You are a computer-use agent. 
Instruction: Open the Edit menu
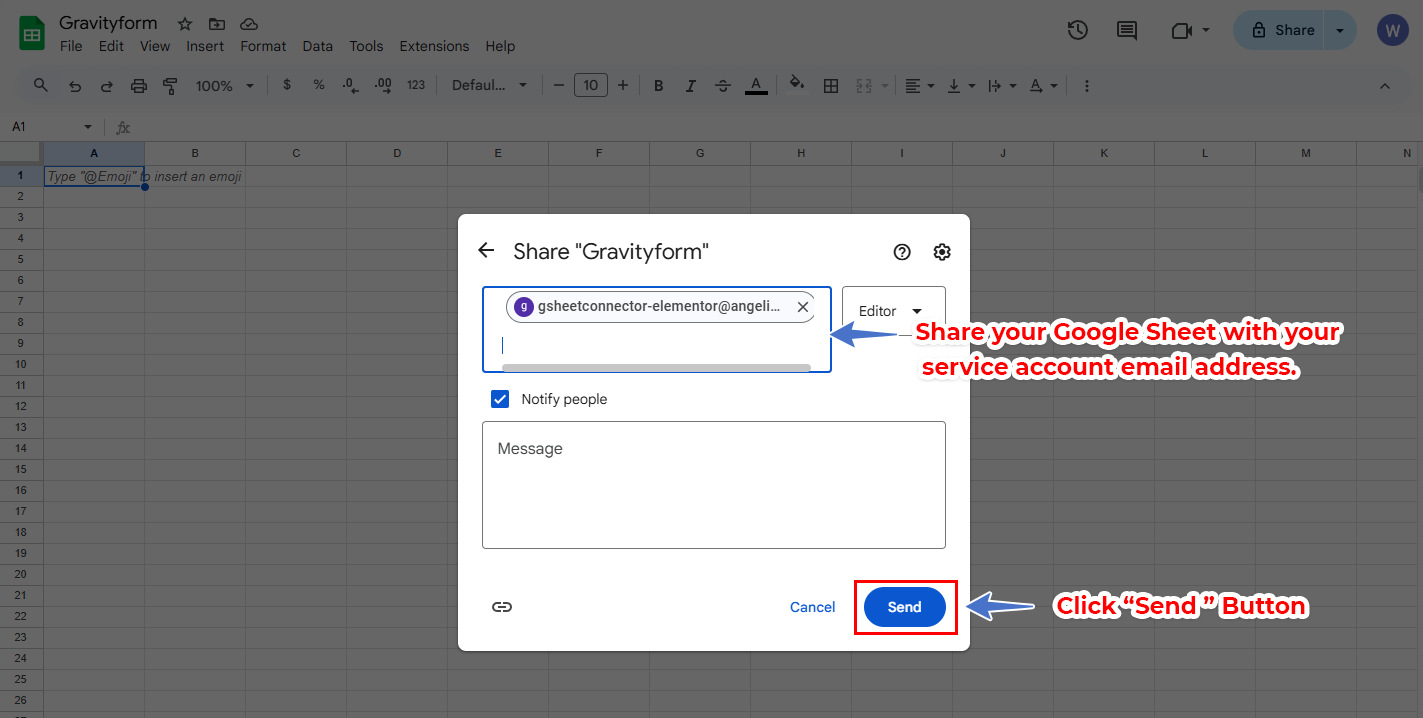pyautogui.click(x=111, y=46)
